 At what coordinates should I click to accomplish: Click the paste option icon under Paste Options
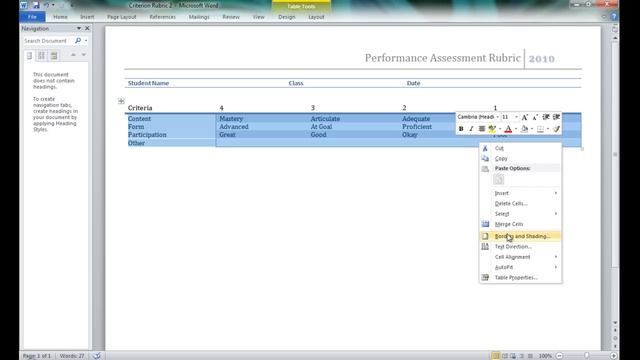[498, 179]
